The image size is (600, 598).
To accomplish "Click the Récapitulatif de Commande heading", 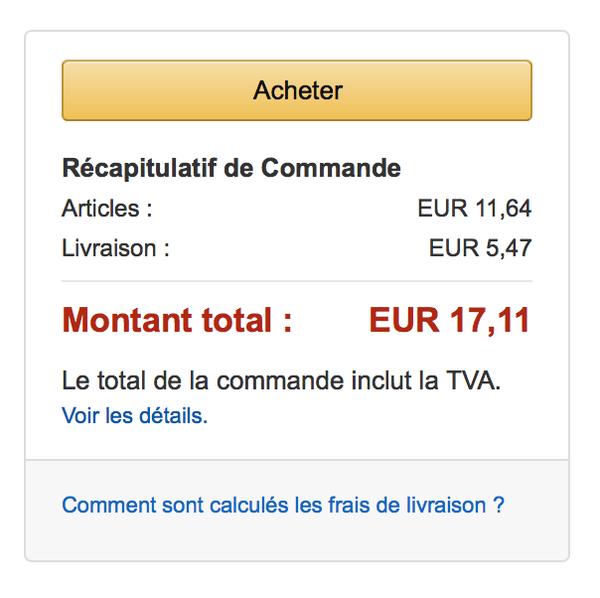I will (231, 168).
